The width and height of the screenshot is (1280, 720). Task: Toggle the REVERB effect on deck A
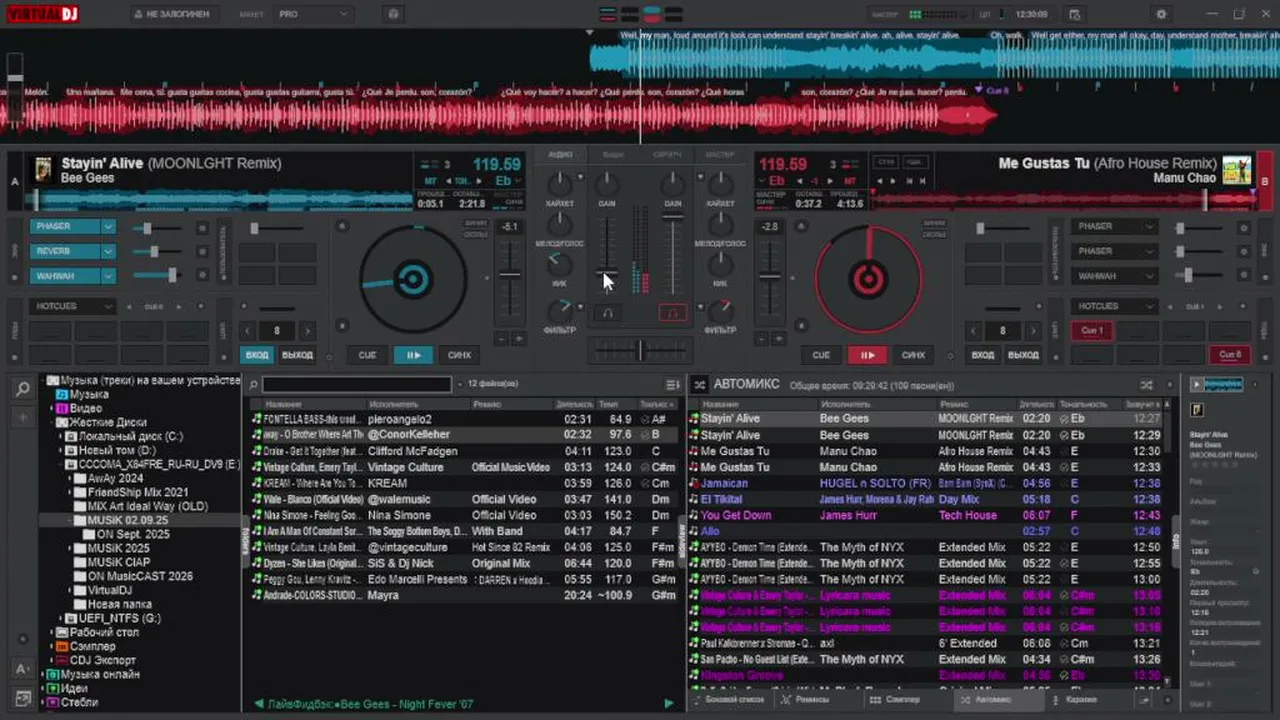tap(65, 251)
